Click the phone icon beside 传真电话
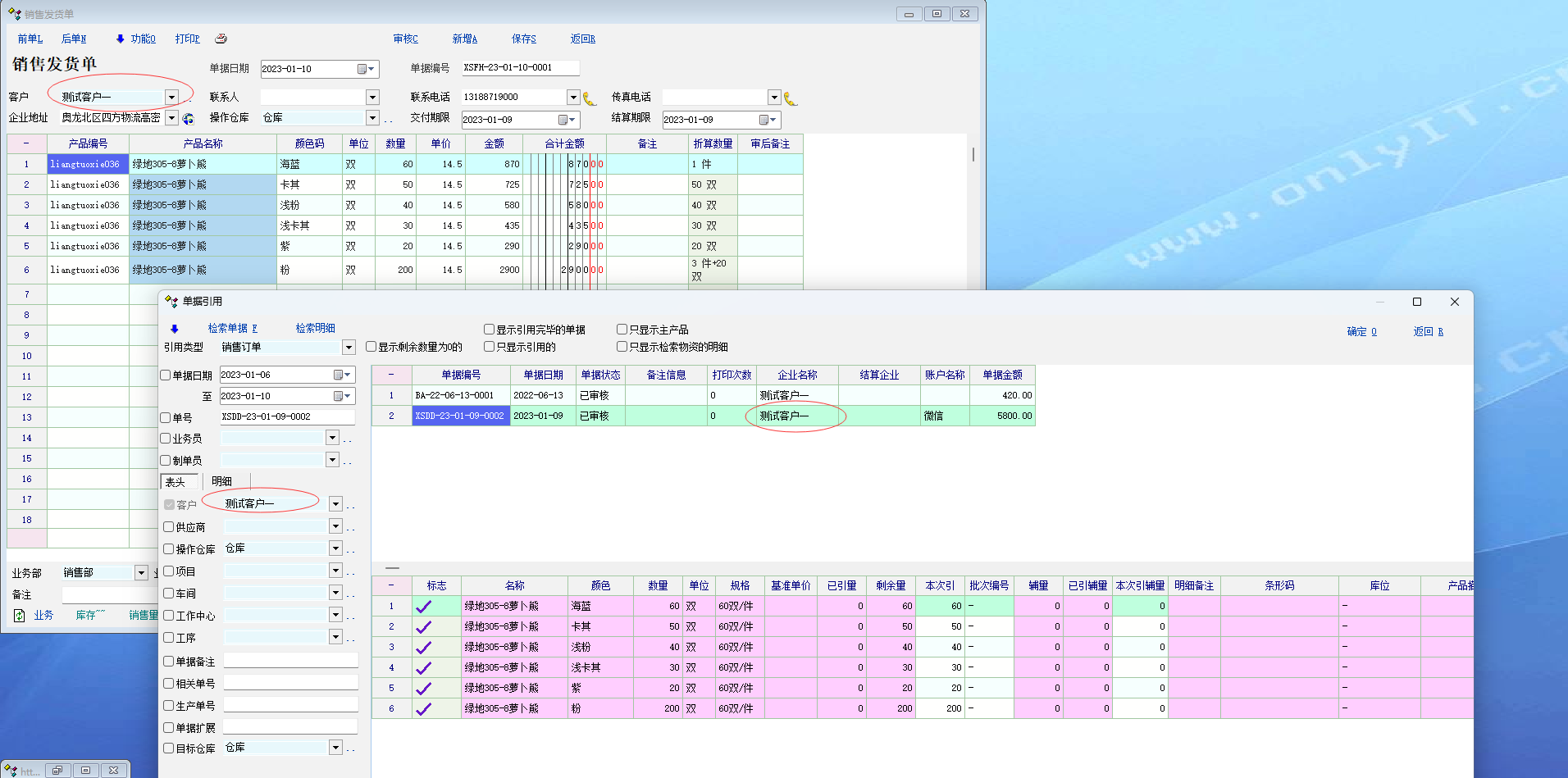 pos(790,98)
